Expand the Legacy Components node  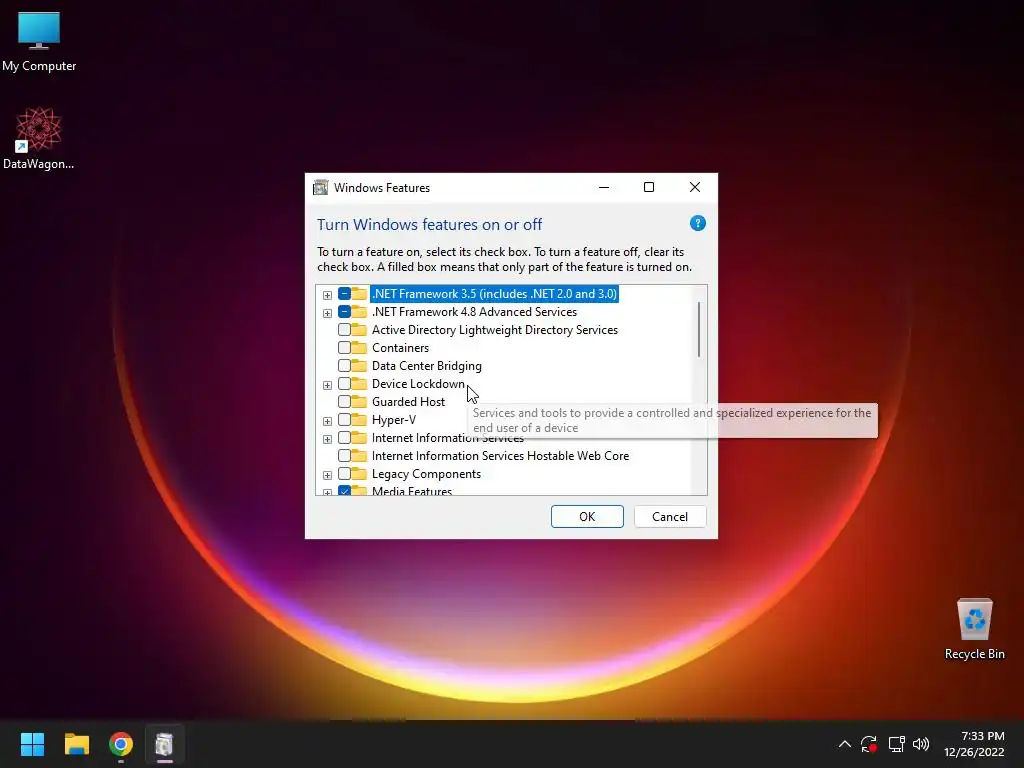tap(327, 475)
